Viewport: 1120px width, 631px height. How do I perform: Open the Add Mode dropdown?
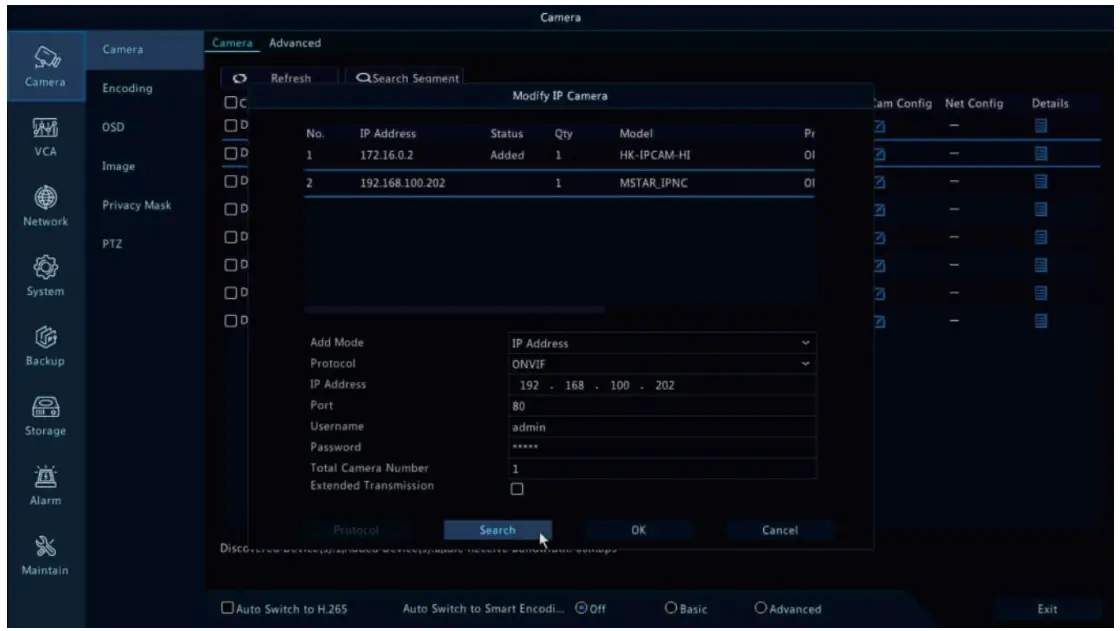661,343
